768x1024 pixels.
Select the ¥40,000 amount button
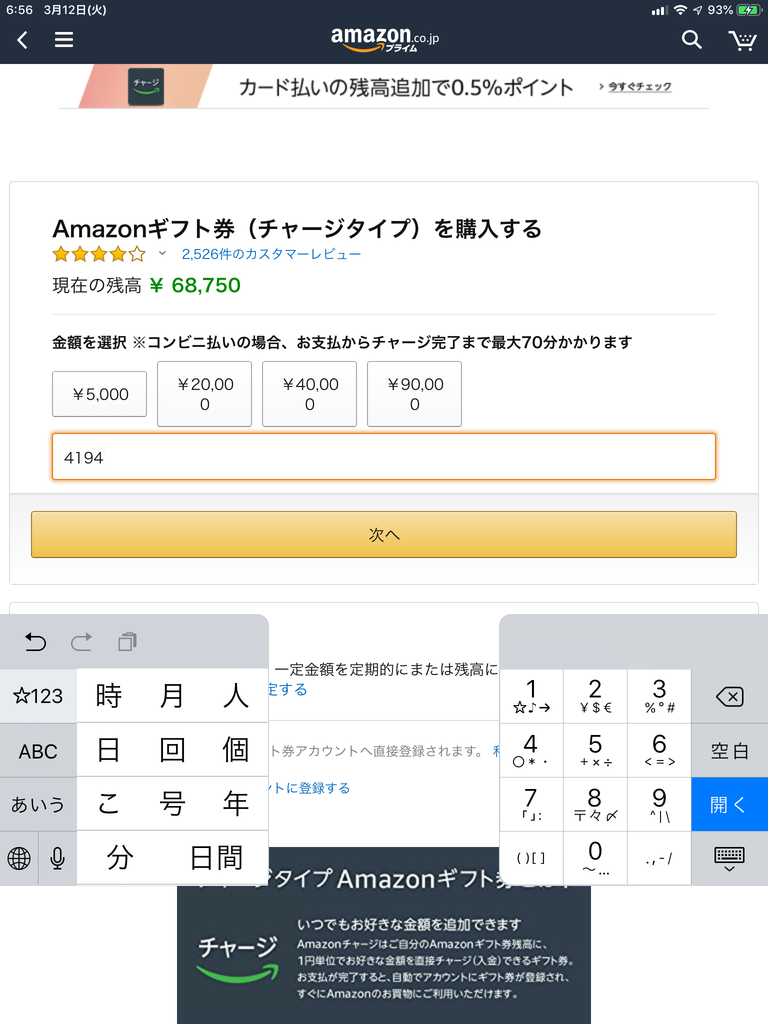click(310, 394)
